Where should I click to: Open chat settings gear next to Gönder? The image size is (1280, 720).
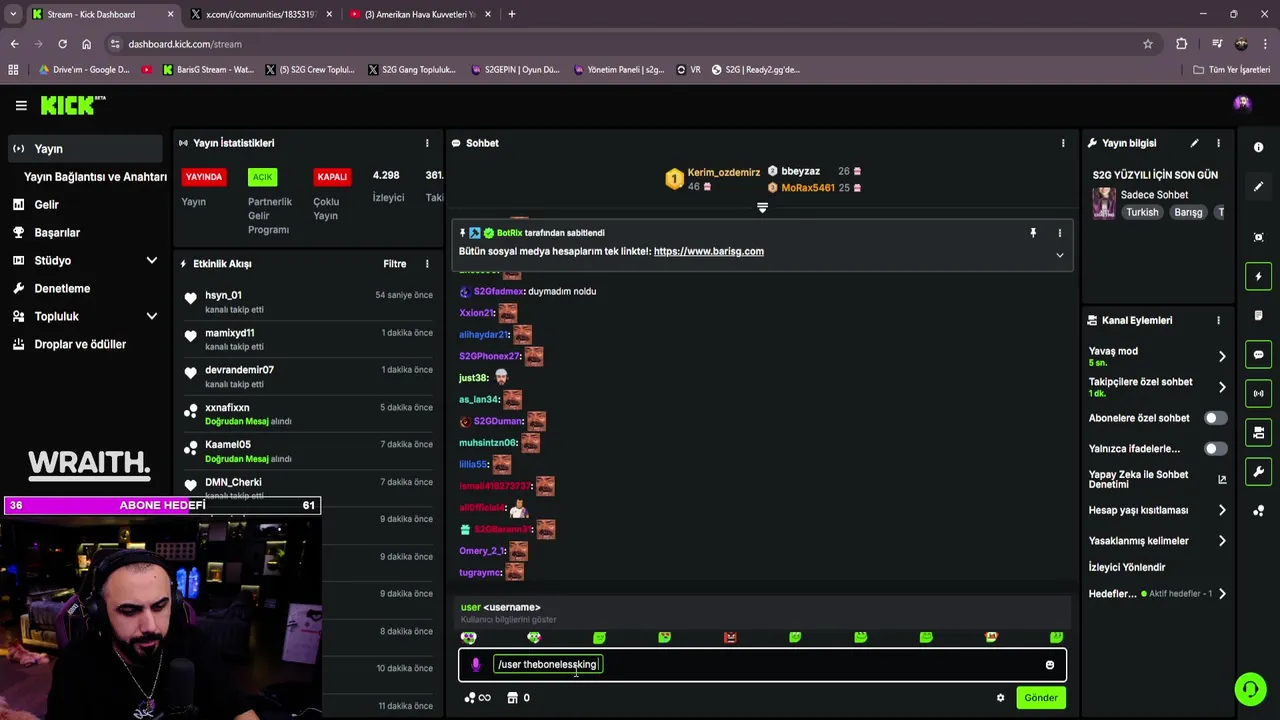point(1000,698)
